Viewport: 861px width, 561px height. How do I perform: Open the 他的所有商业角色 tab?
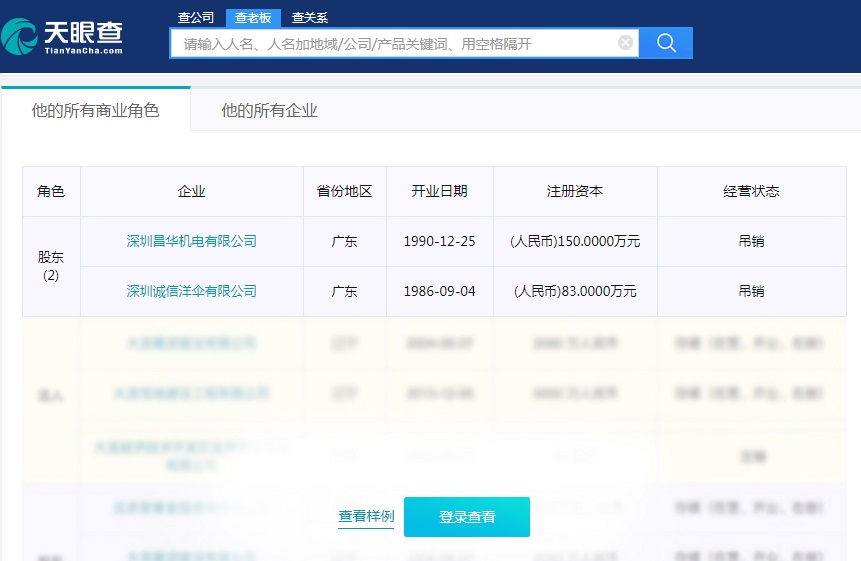[96, 110]
